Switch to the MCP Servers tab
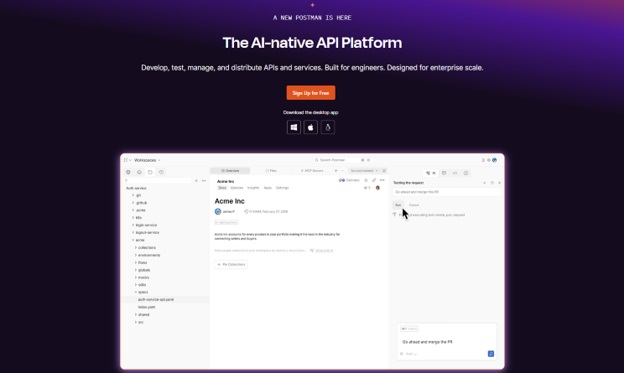Image resolution: width=624 pixels, height=373 pixels. tap(312, 171)
